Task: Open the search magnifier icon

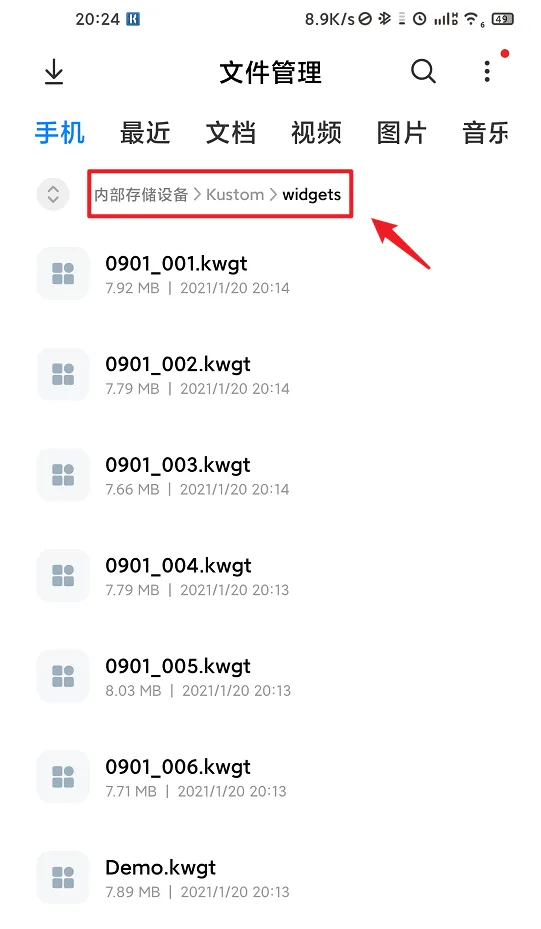Action: (x=423, y=72)
